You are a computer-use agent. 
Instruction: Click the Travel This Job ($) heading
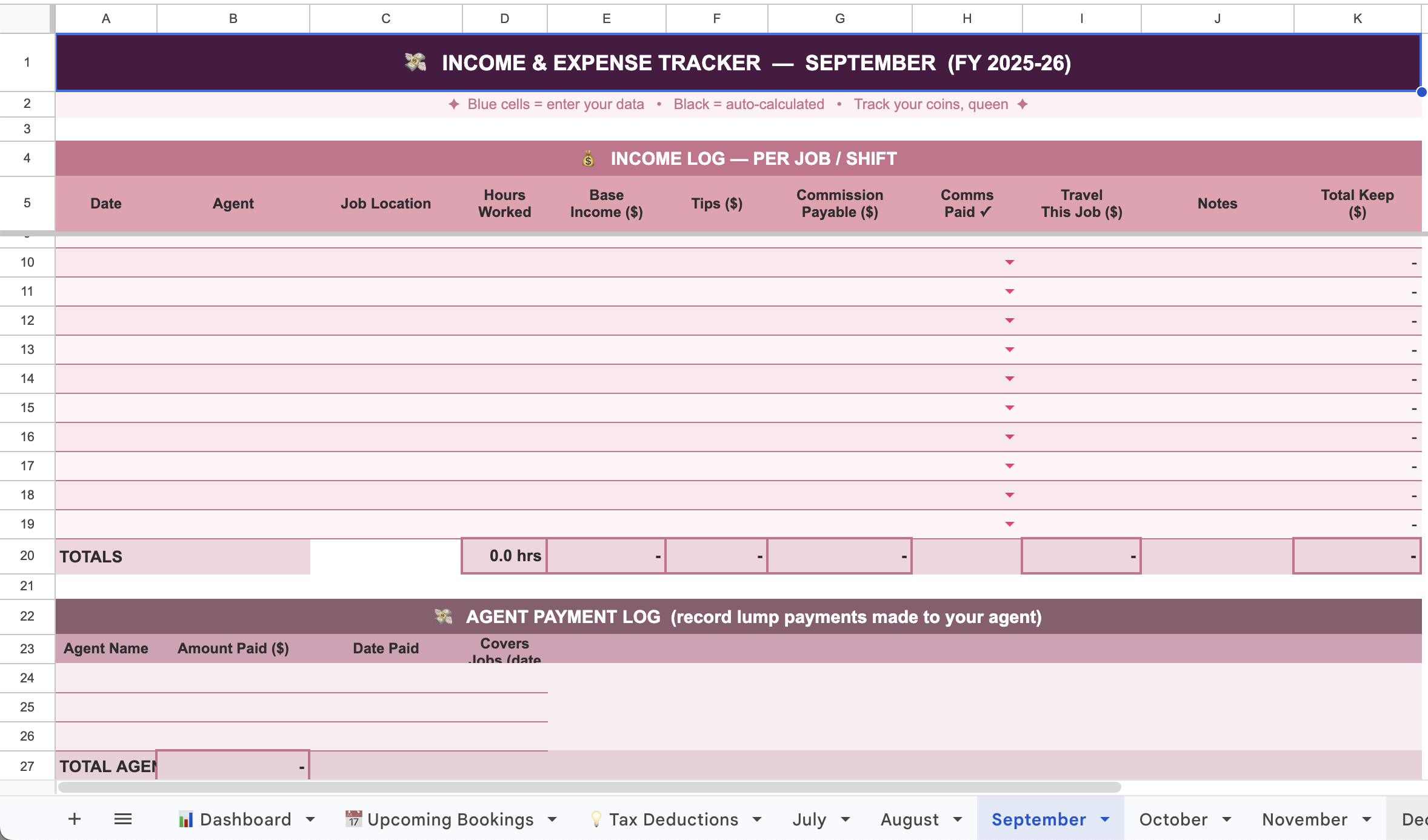[x=1082, y=204]
